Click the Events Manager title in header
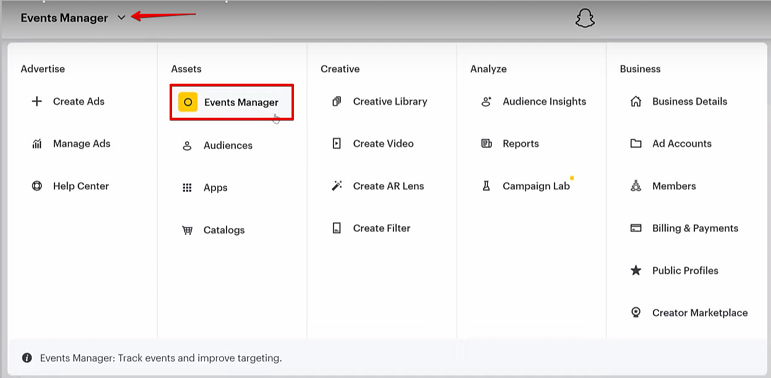This screenshot has height=378, width=771. coord(64,18)
